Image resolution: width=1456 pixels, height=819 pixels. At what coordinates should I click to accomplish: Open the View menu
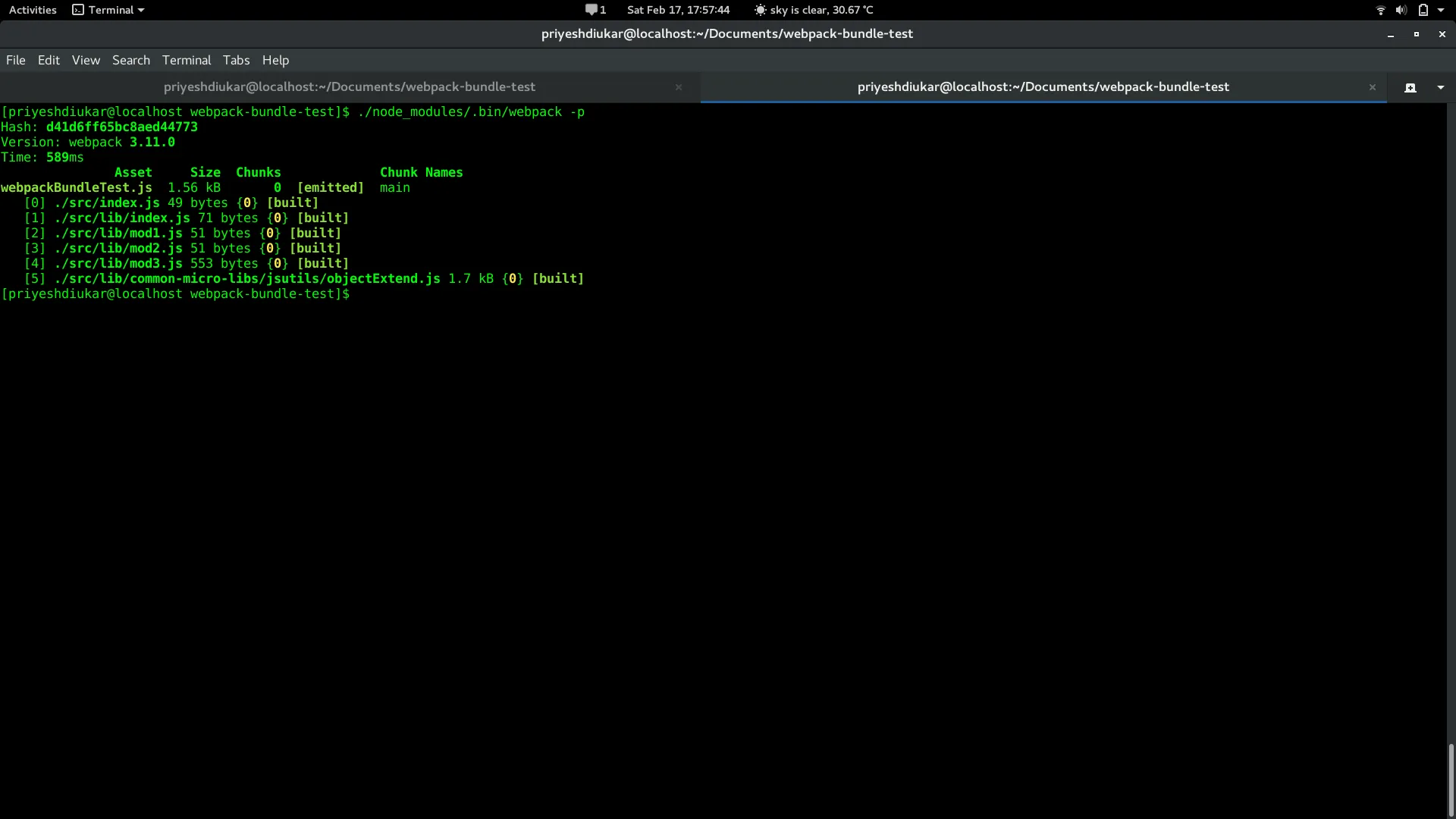pos(86,60)
